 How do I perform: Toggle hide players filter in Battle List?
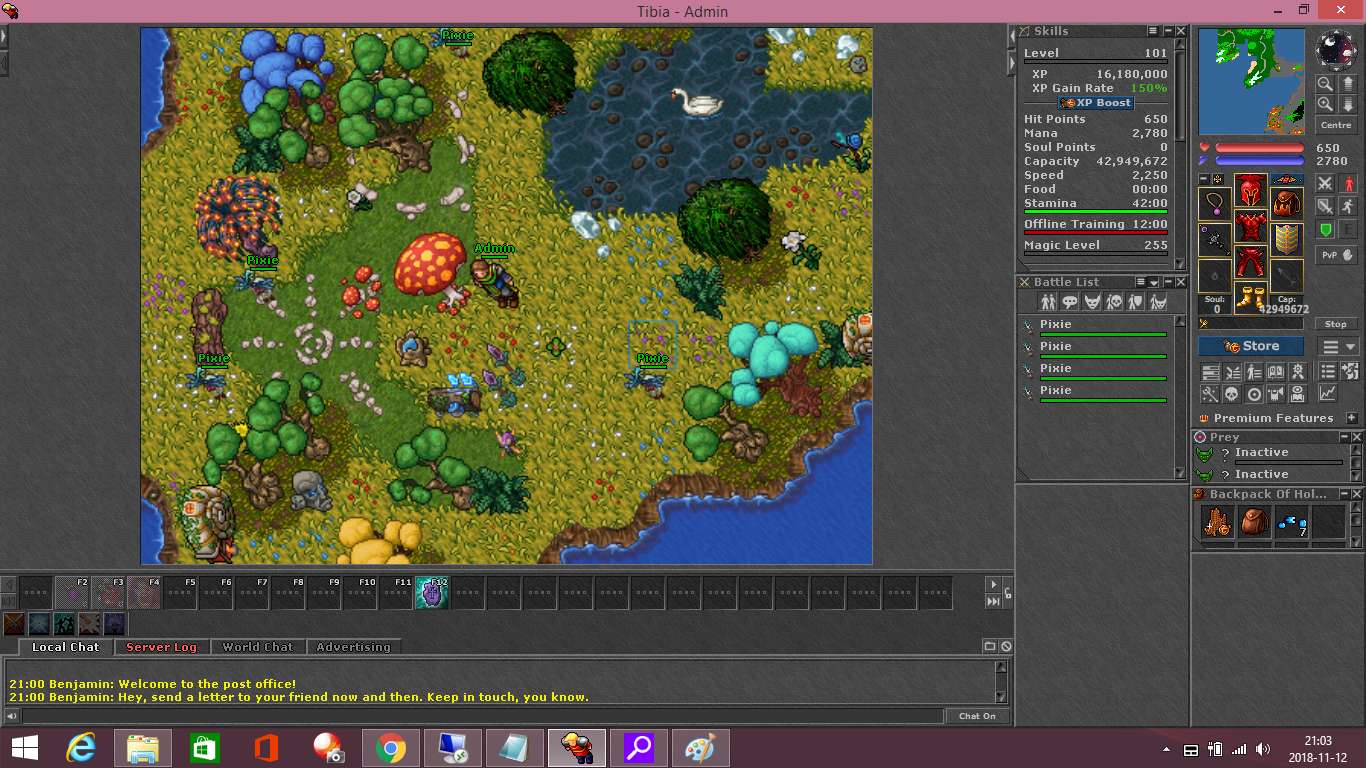click(1047, 301)
